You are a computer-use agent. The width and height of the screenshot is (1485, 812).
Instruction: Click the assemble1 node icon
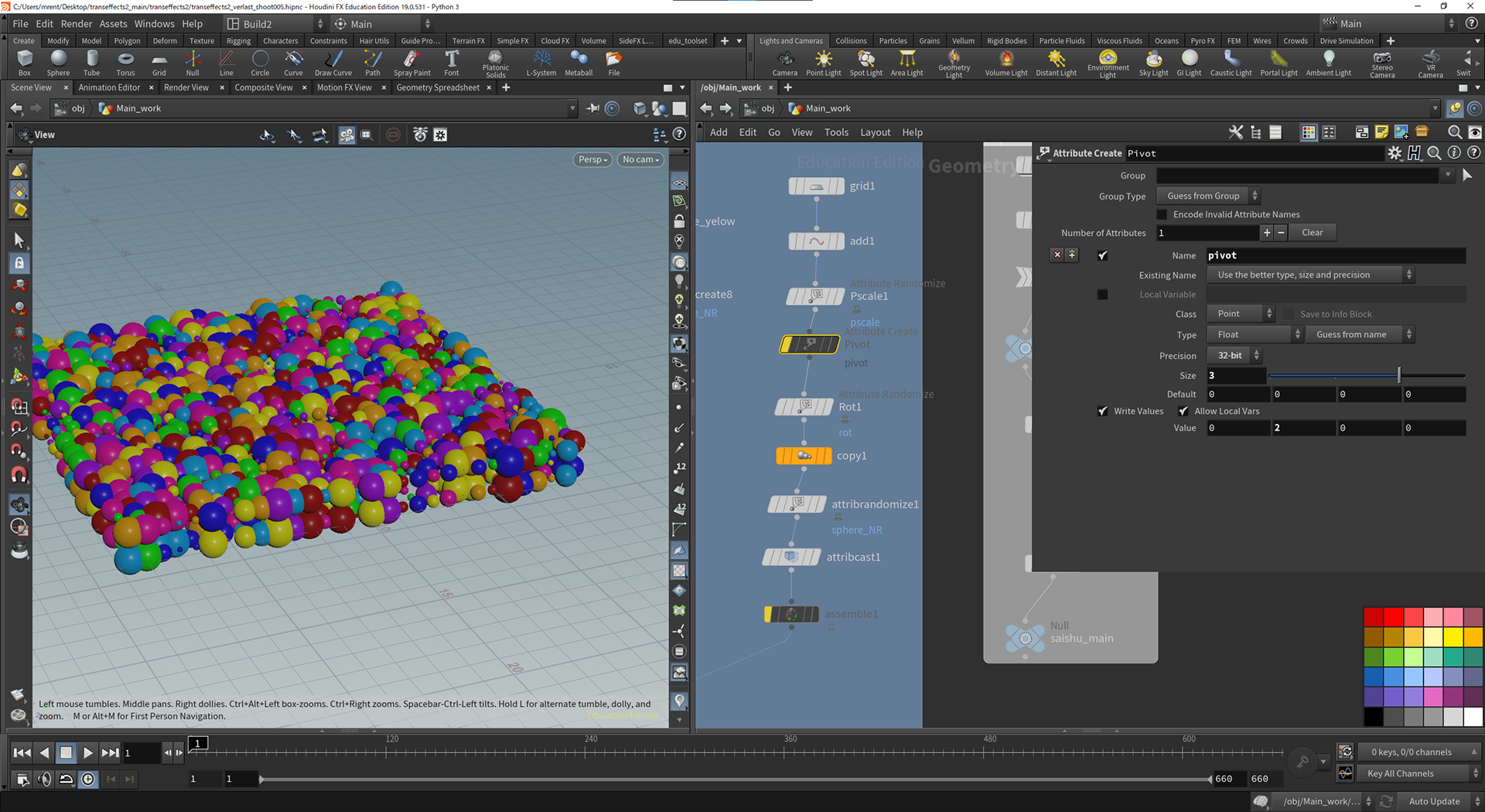(791, 614)
